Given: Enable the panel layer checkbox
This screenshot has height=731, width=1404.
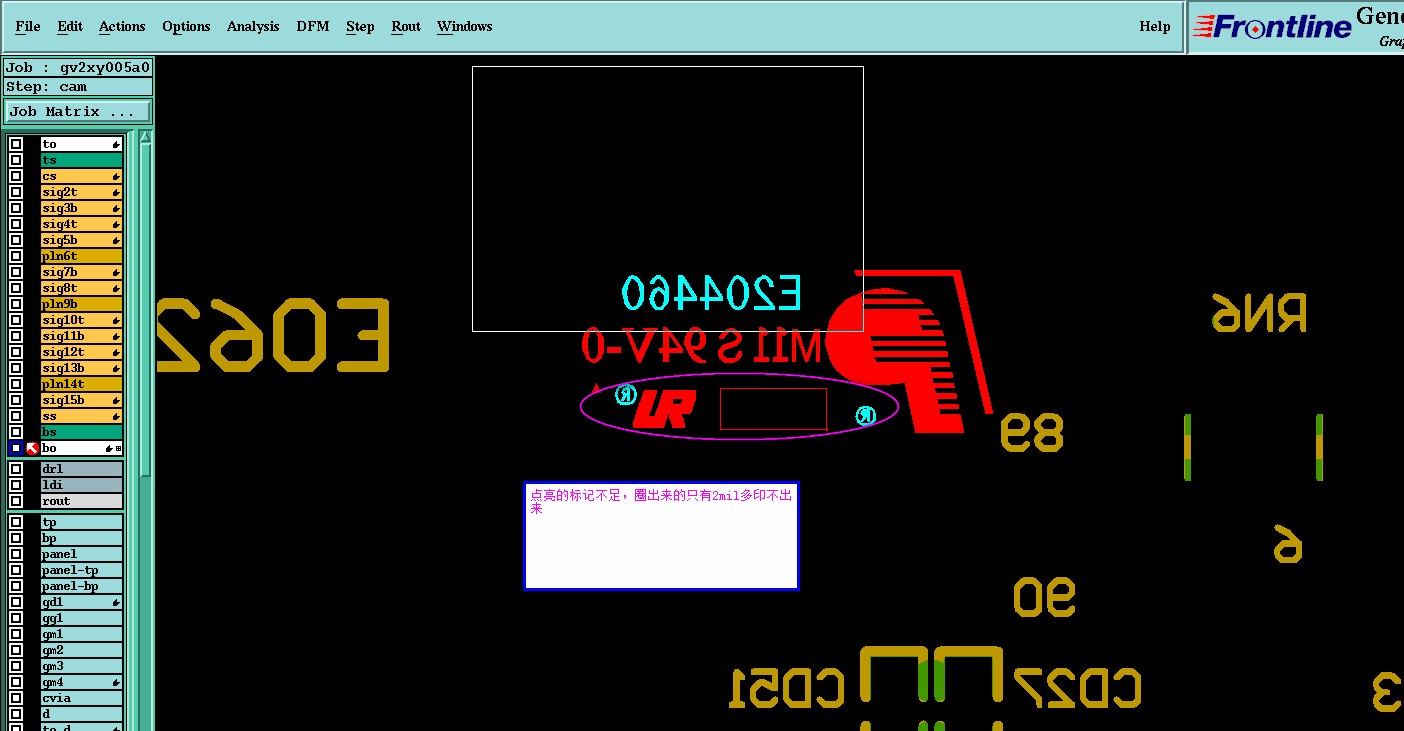Looking at the screenshot, I should pos(16,554).
